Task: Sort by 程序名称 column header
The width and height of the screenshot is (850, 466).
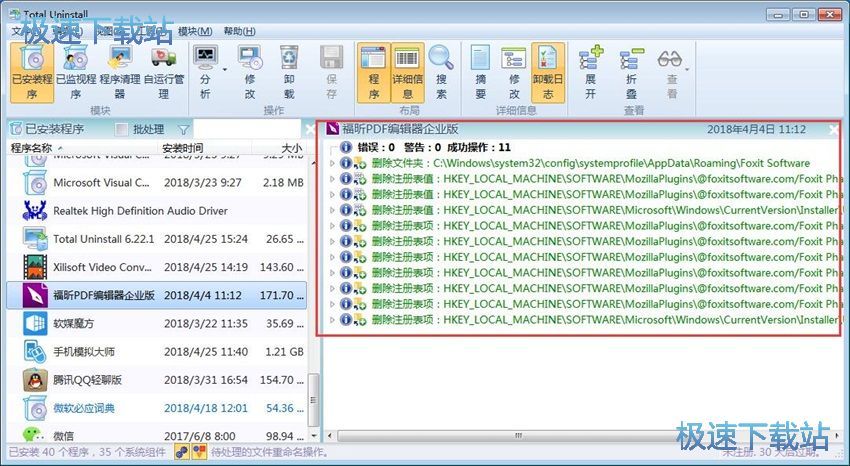Action: coord(82,148)
